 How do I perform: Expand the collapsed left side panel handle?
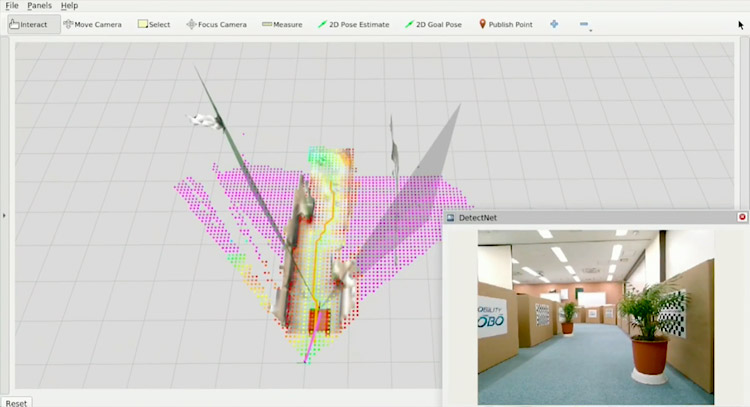click(4, 214)
